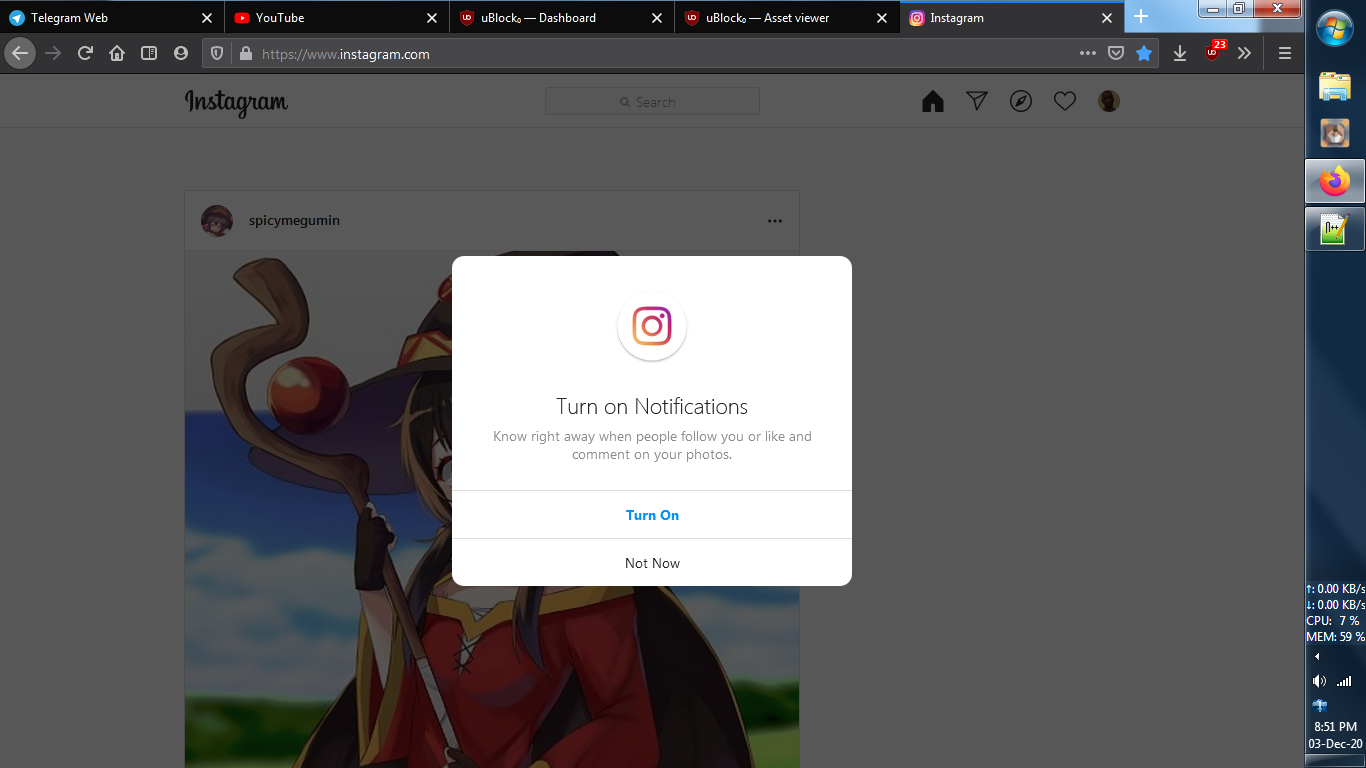1366x768 pixels.
Task: Click the Instagram search field
Action: (652, 100)
